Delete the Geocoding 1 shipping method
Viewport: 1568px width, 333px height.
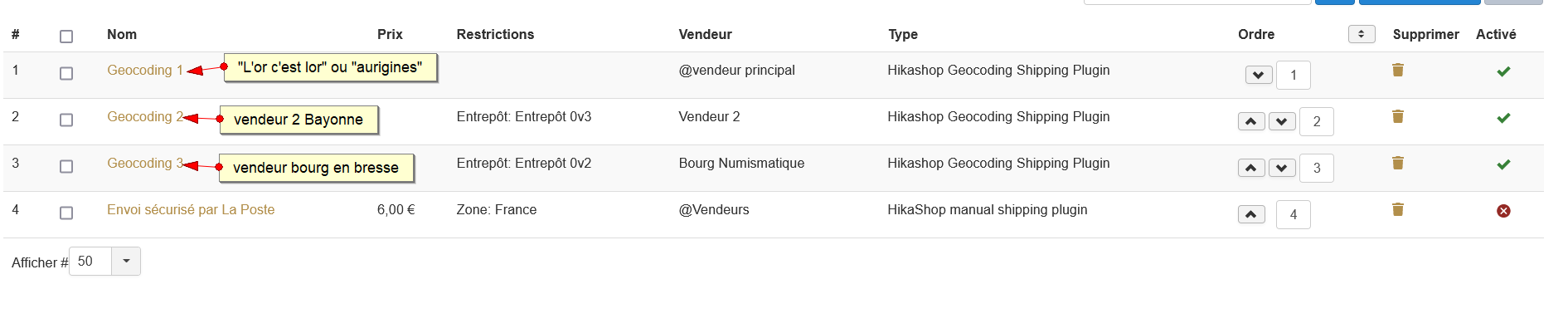[x=1397, y=70]
